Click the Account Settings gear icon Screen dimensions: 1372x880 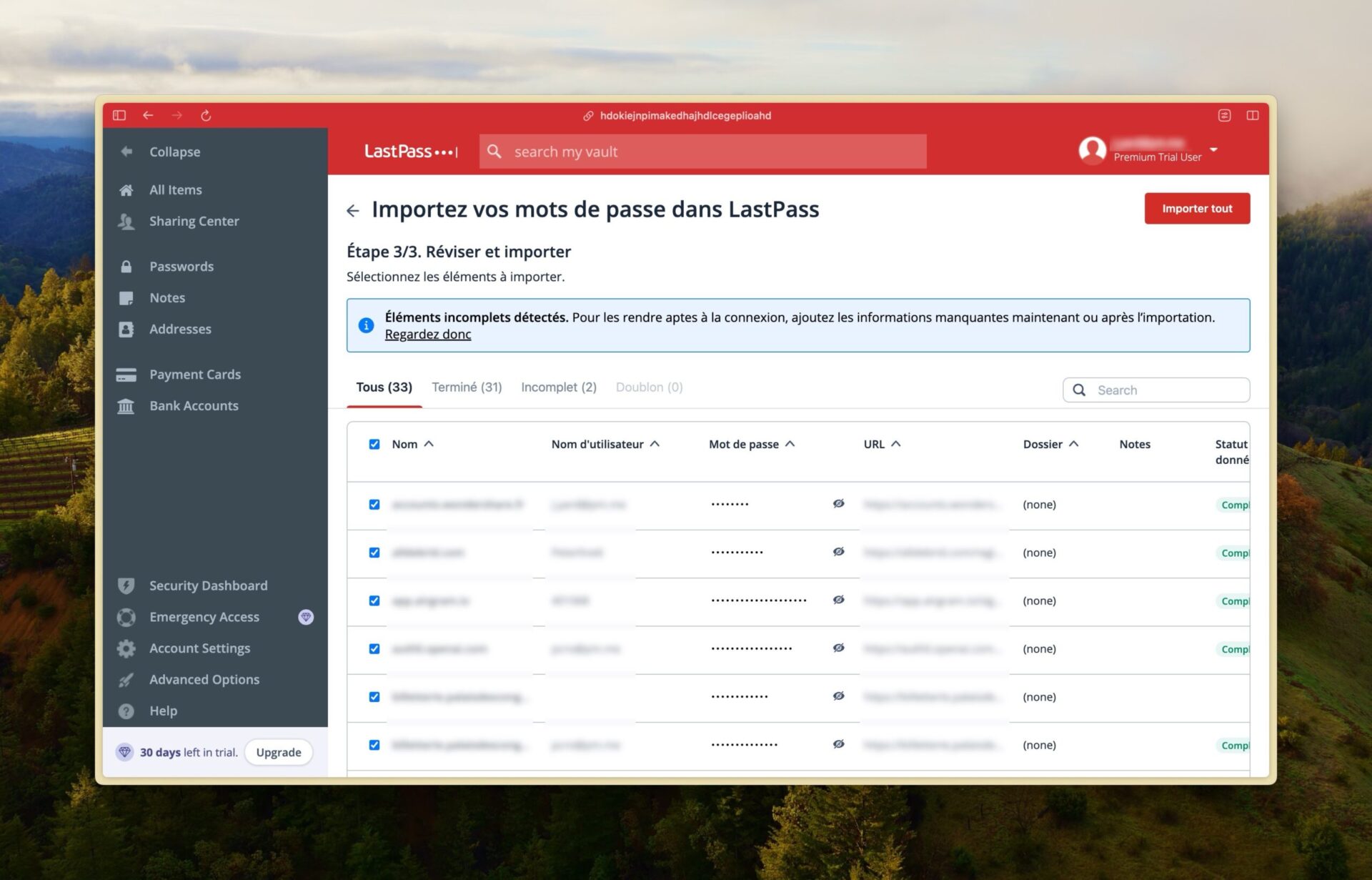point(126,648)
